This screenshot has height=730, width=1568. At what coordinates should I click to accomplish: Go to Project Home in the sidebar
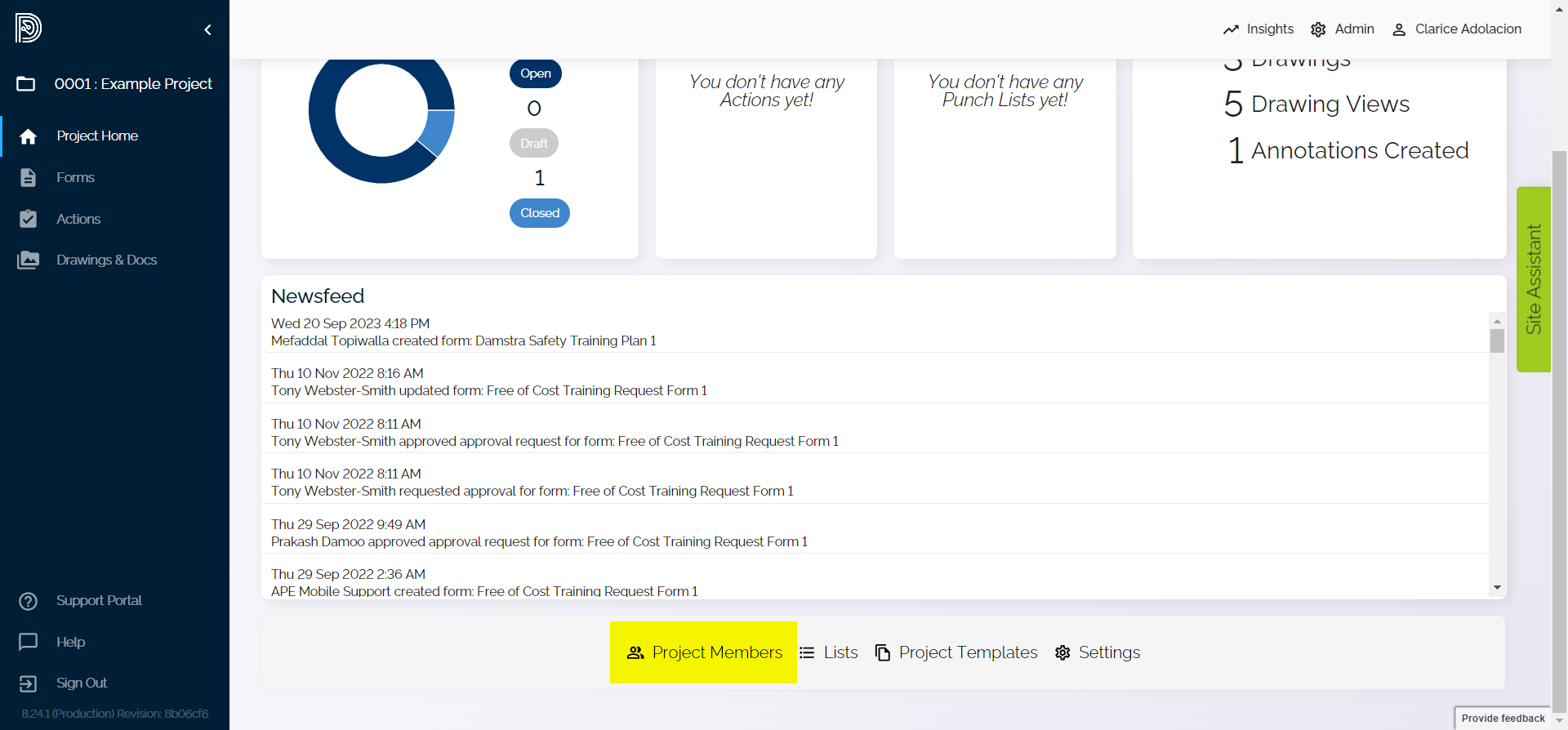click(x=96, y=136)
